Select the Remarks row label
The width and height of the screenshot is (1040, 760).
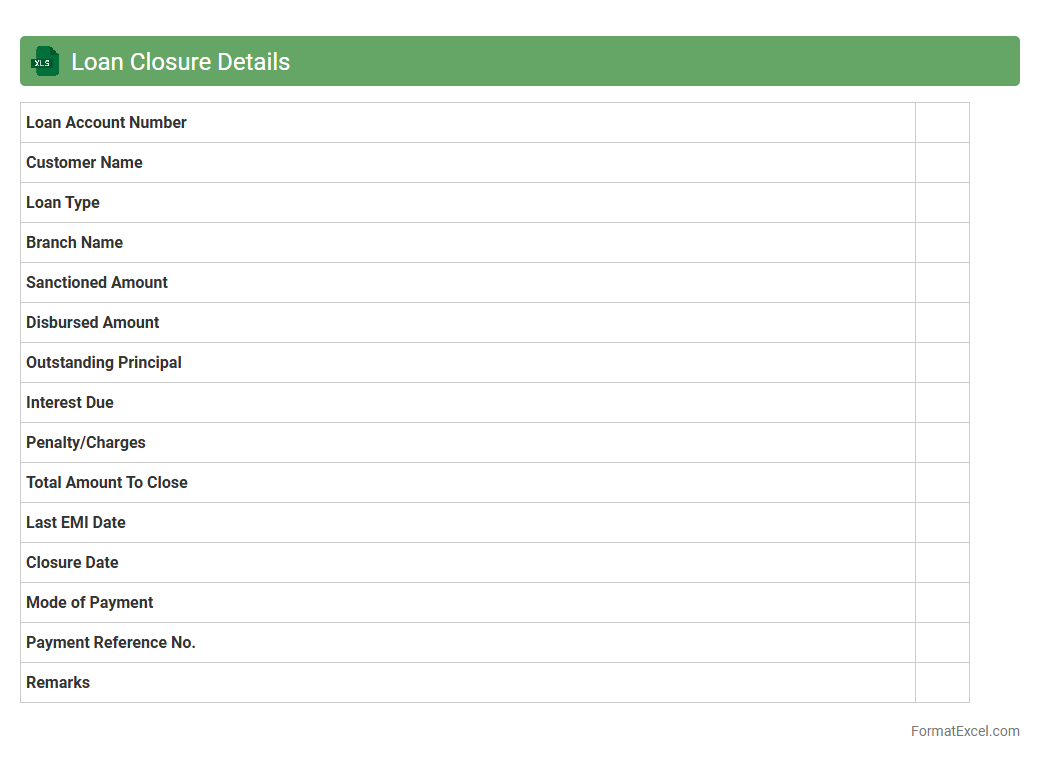coord(58,682)
